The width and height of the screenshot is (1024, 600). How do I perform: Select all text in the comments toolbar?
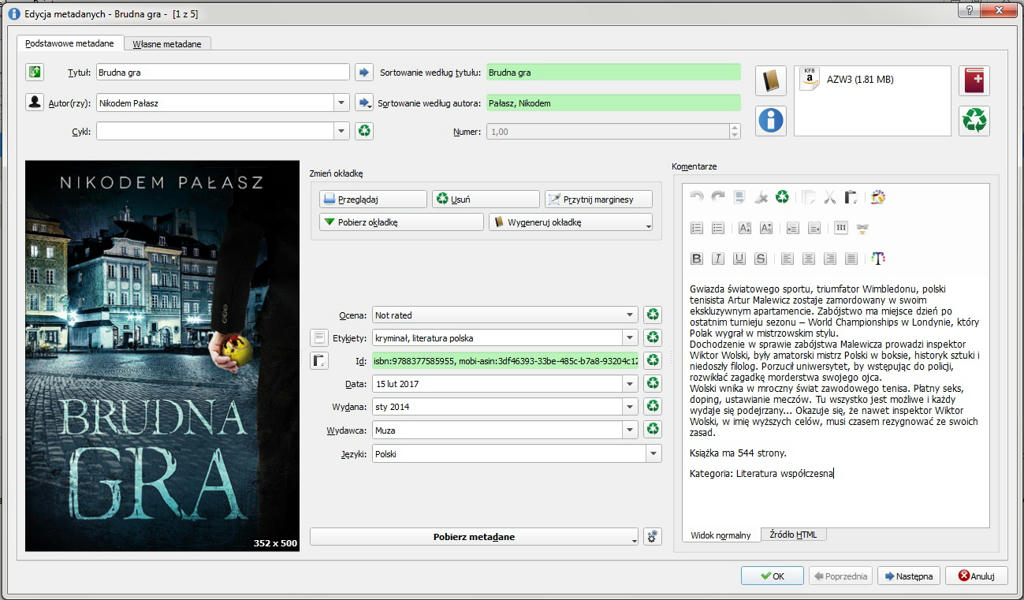coord(739,197)
